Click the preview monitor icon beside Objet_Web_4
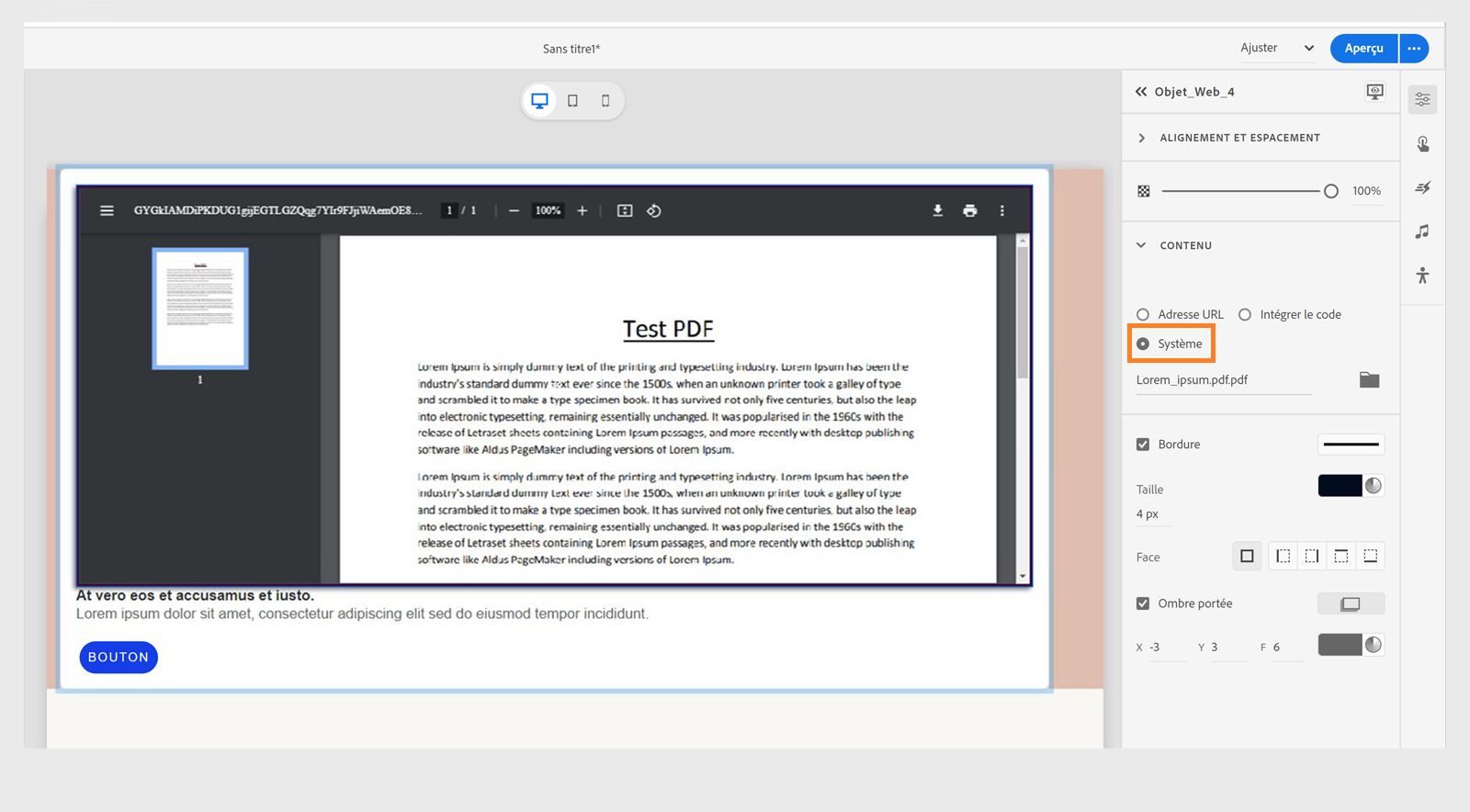This screenshot has width=1470, height=812. point(1374,92)
